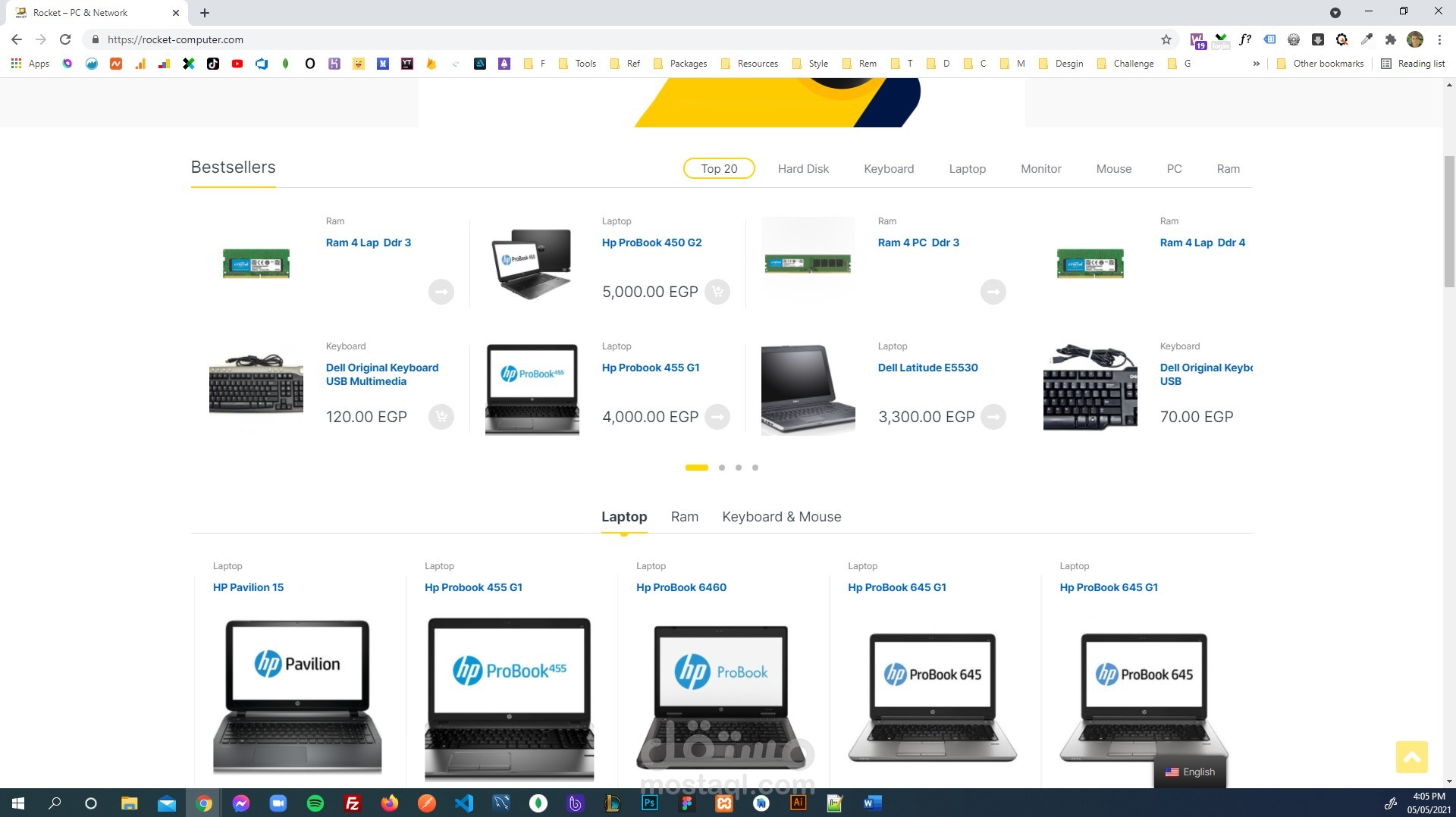This screenshot has height=817, width=1456.
Task: Open Spotify from the taskbar
Action: coord(315,803)
